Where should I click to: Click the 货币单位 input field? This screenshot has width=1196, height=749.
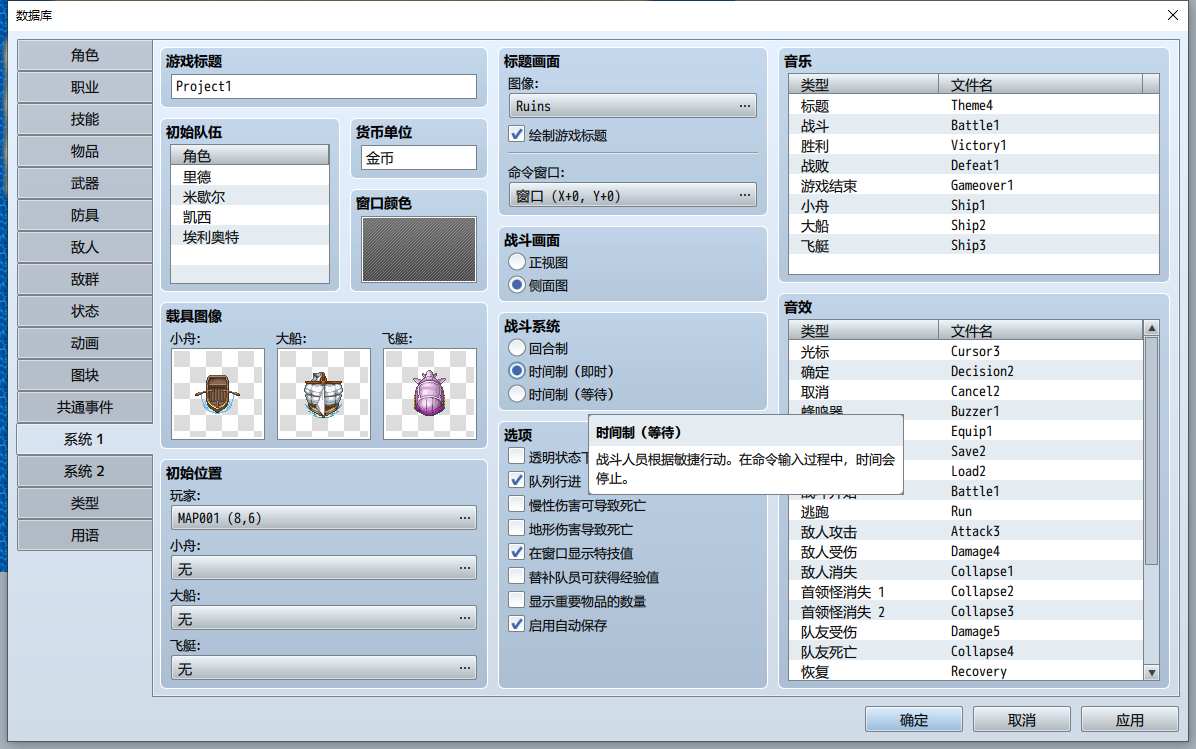419,158
